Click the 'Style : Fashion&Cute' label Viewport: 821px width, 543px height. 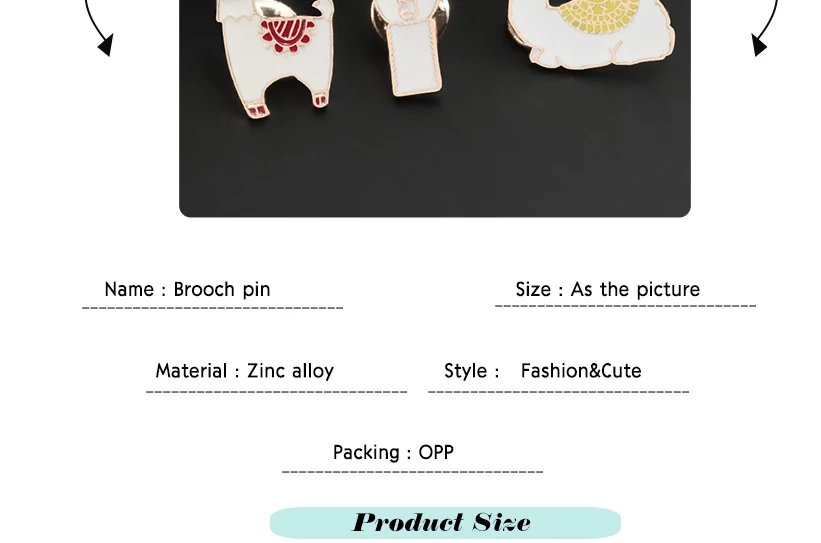click(x=542, y=371)
